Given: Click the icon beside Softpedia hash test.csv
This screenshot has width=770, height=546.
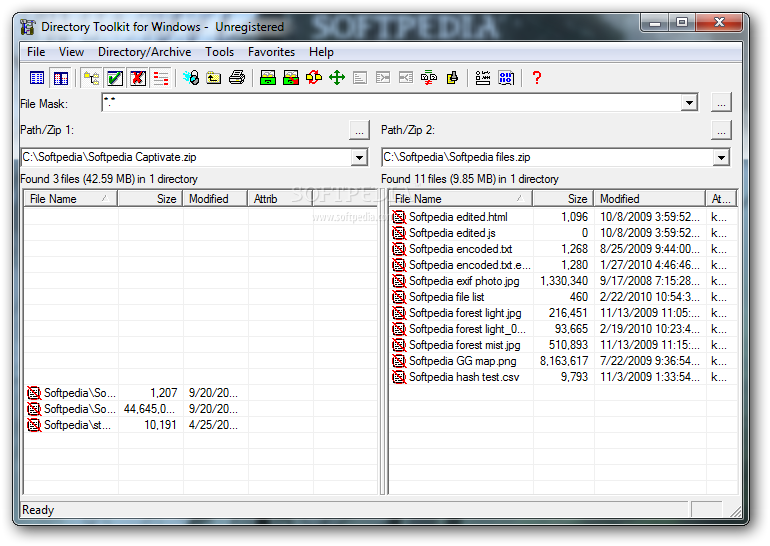Looking at the screenshot, I should click(399, 377).
